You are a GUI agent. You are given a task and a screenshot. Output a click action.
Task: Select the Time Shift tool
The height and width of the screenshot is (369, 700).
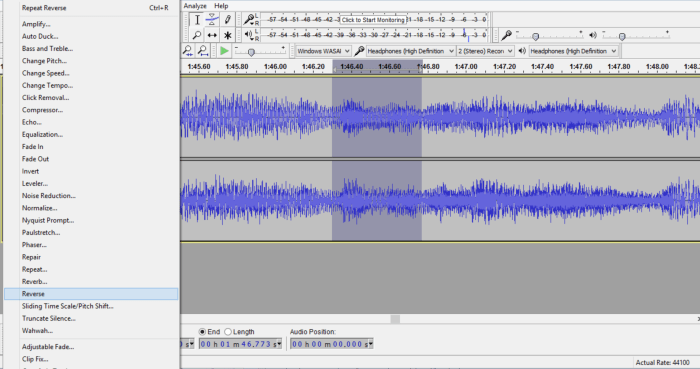tap(212, 35)
